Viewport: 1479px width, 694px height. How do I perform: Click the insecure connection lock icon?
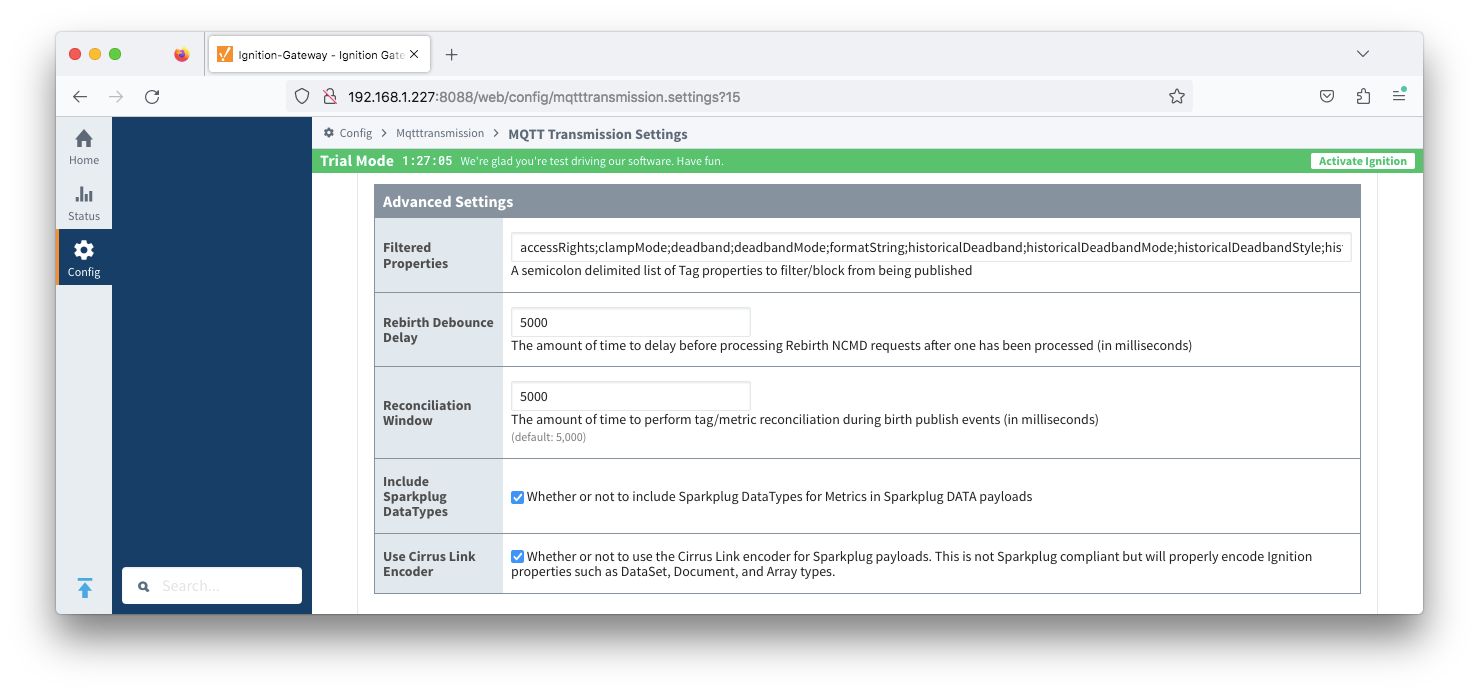(328, 97)
